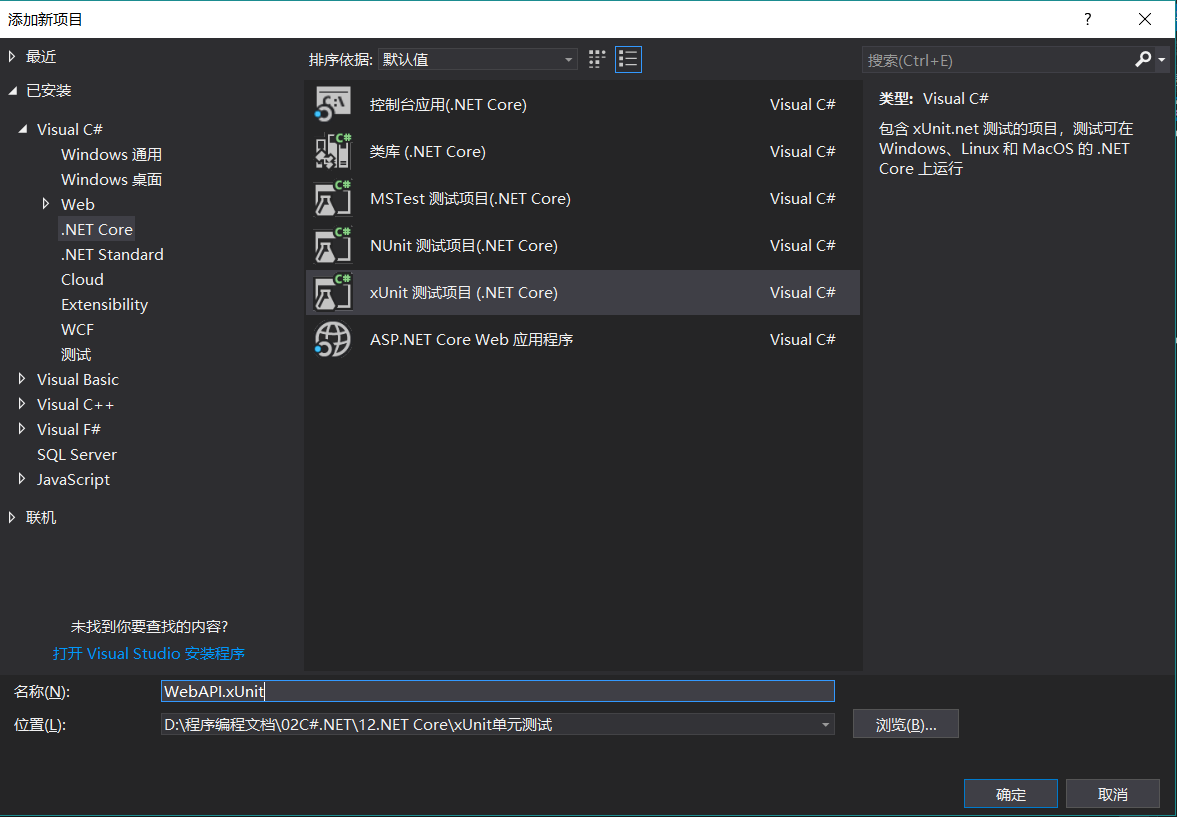Expand the 最近 node
The image size is (1177, 817).
pyautogui.click(x=12, y=56)
